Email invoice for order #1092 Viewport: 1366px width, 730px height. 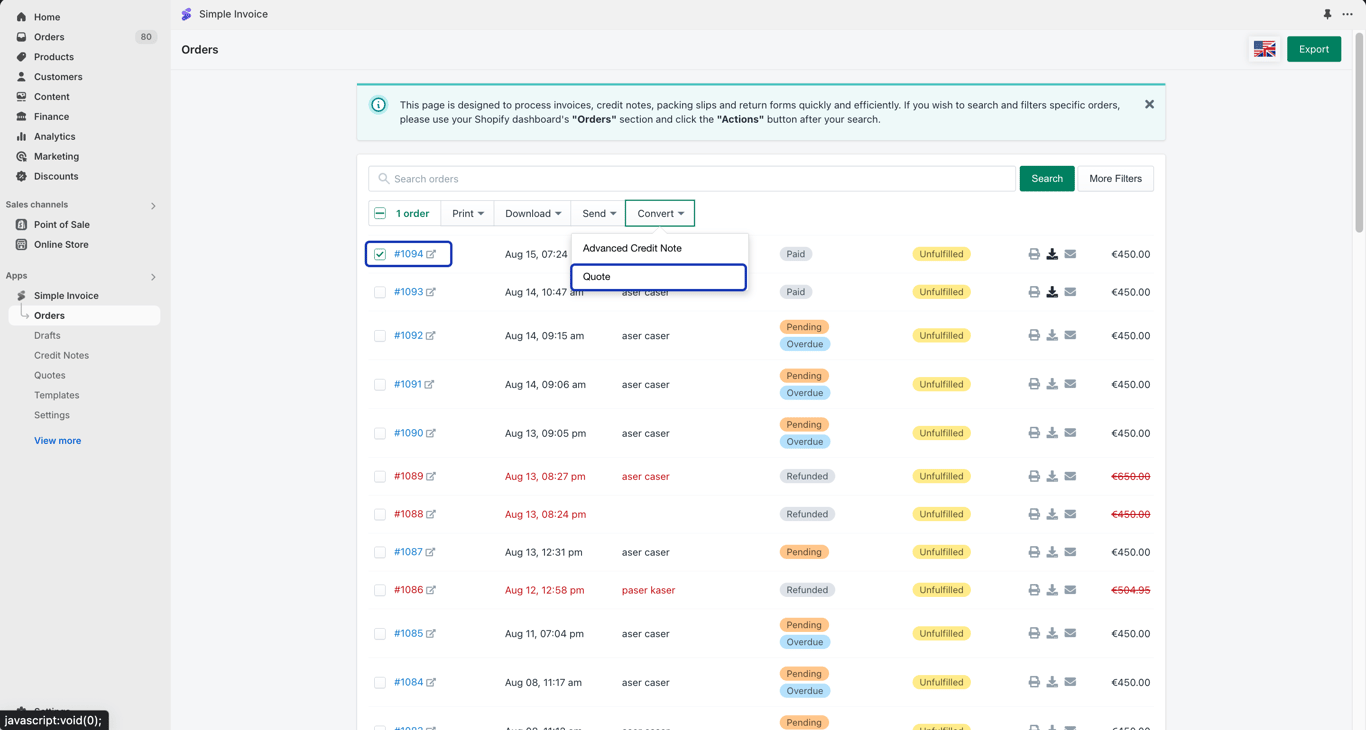[1070, 336]
